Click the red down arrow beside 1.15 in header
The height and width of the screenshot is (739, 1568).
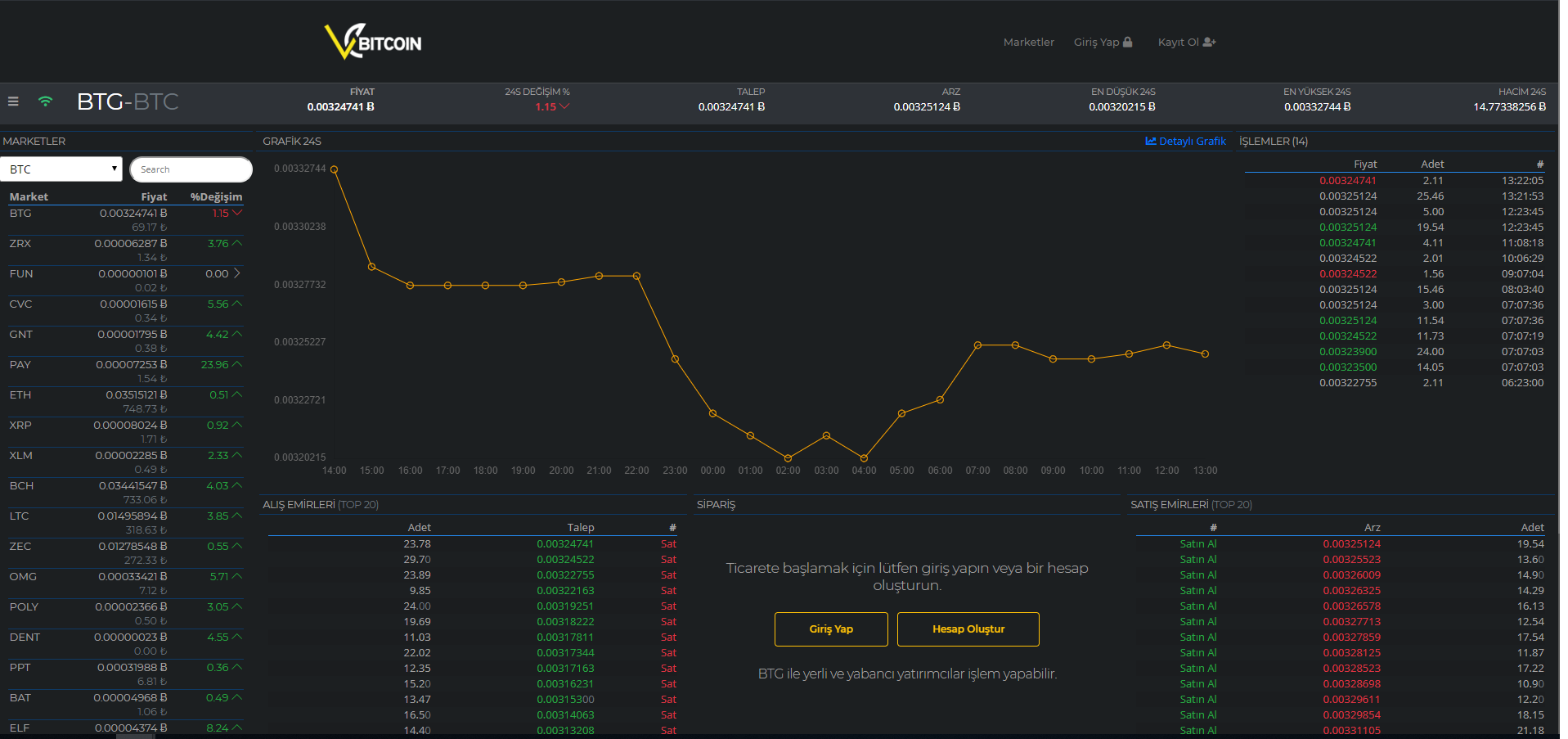[564, 106]
